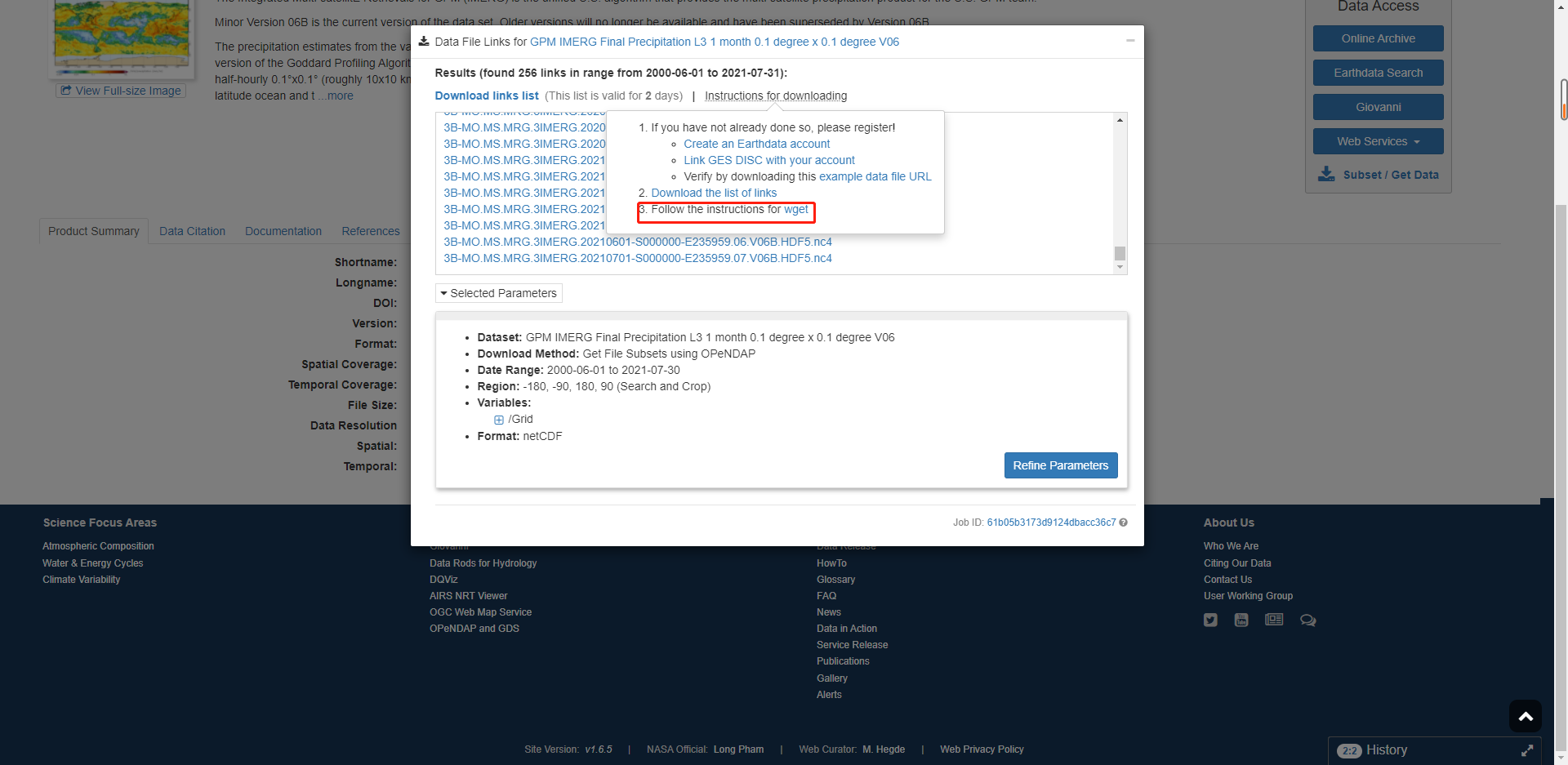This screenshot has height=765, width=1568.
Task: Open the Web Services dropdown
Action: (1379, 141)
